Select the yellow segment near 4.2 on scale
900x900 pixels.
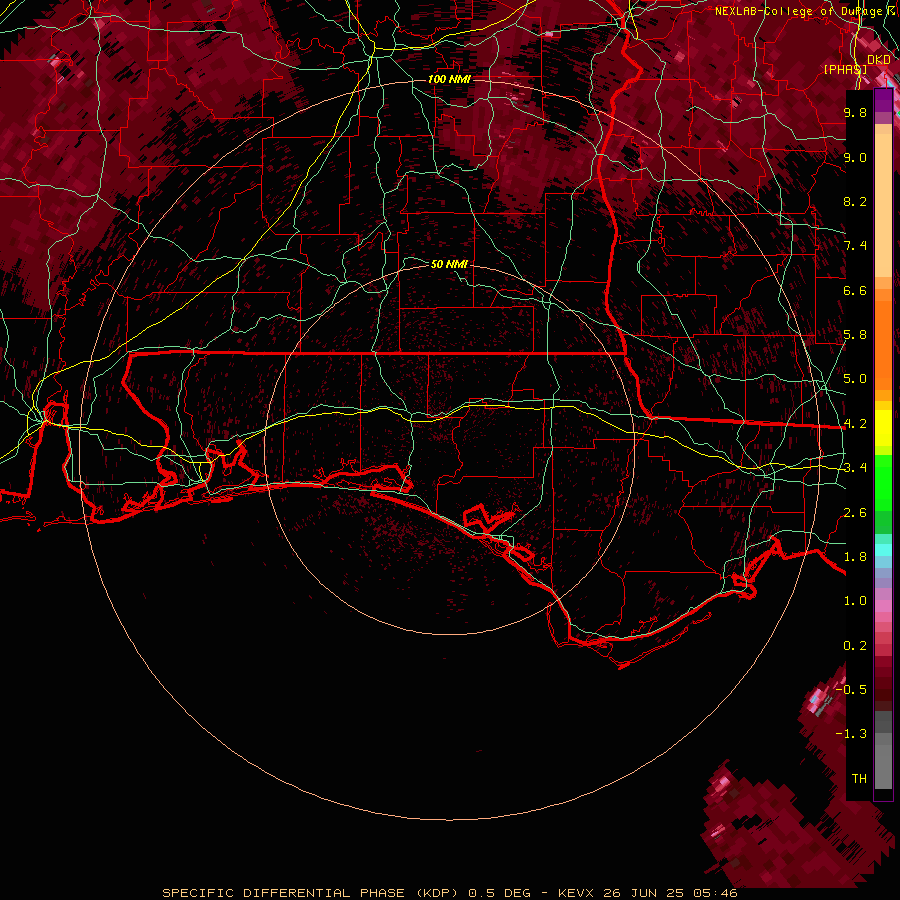pyautogui.click(x=883, y=428)
